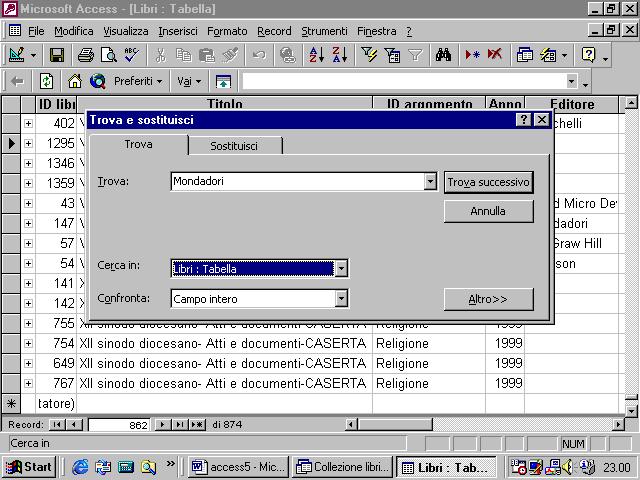Go to last record navigation button
The image size is (640, 480).
point(180,424)
